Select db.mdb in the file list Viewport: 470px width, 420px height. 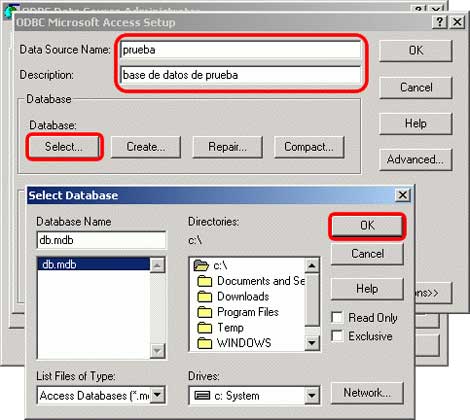(93, 264)
